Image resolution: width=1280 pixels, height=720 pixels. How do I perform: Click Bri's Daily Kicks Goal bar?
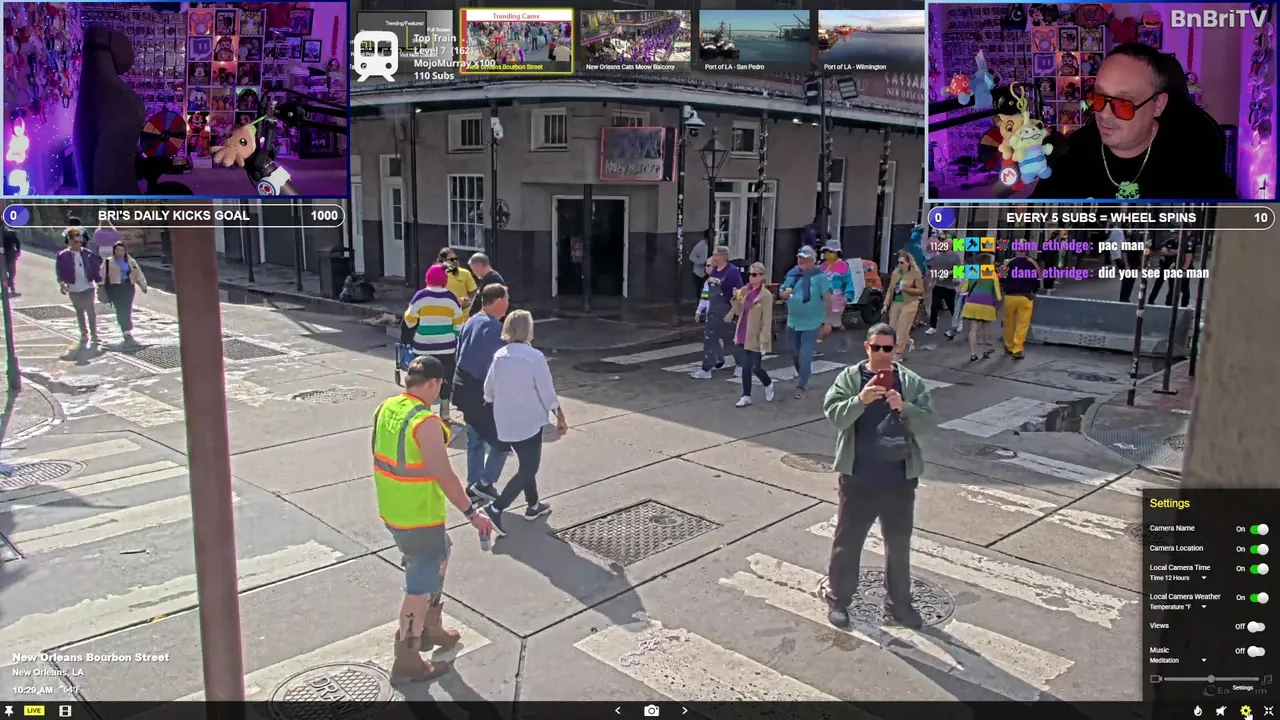point(173,216)
